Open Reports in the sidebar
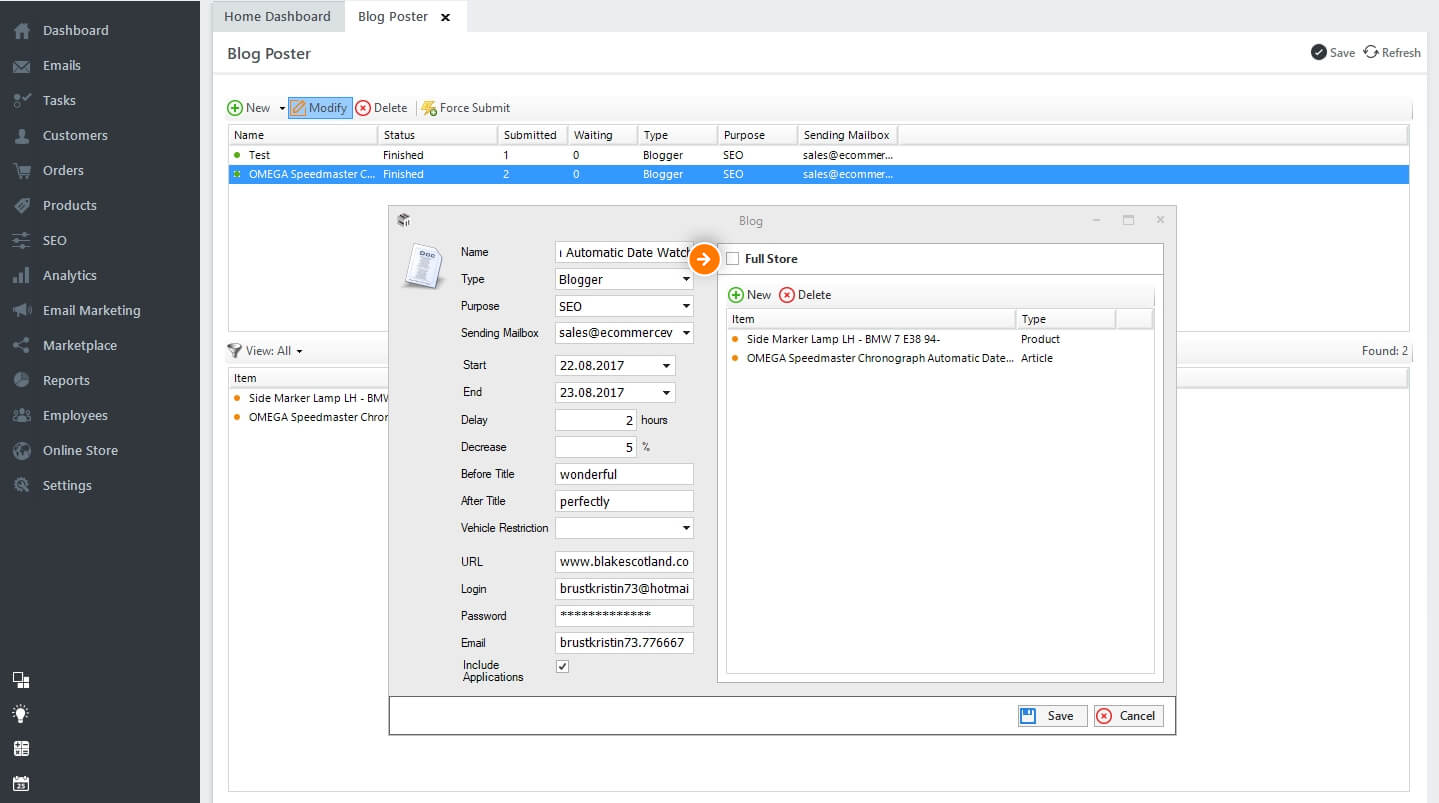This screenshot has width=1439, height=803. pos(66,380)
